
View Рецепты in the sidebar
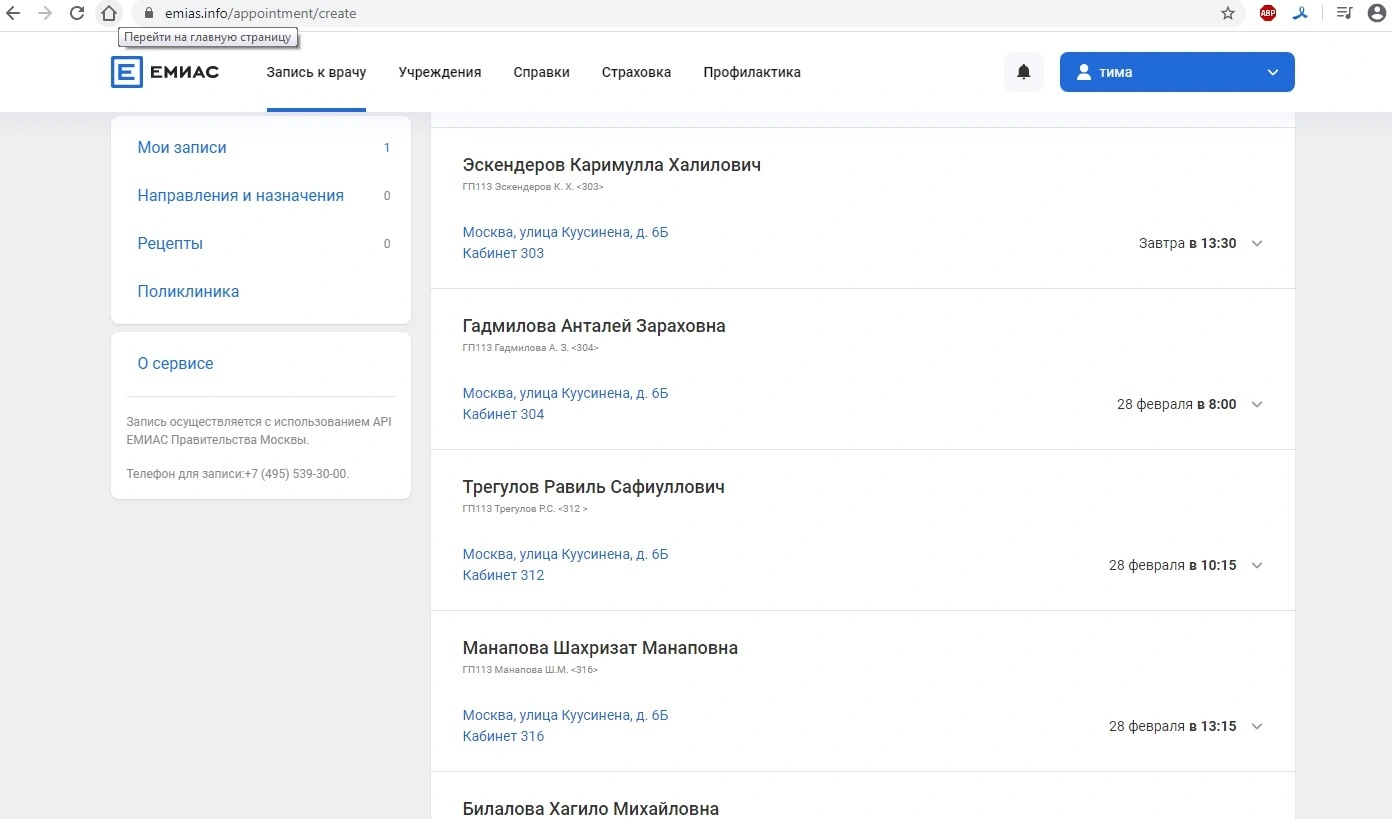pyautogui.click(x=170, y=243)
